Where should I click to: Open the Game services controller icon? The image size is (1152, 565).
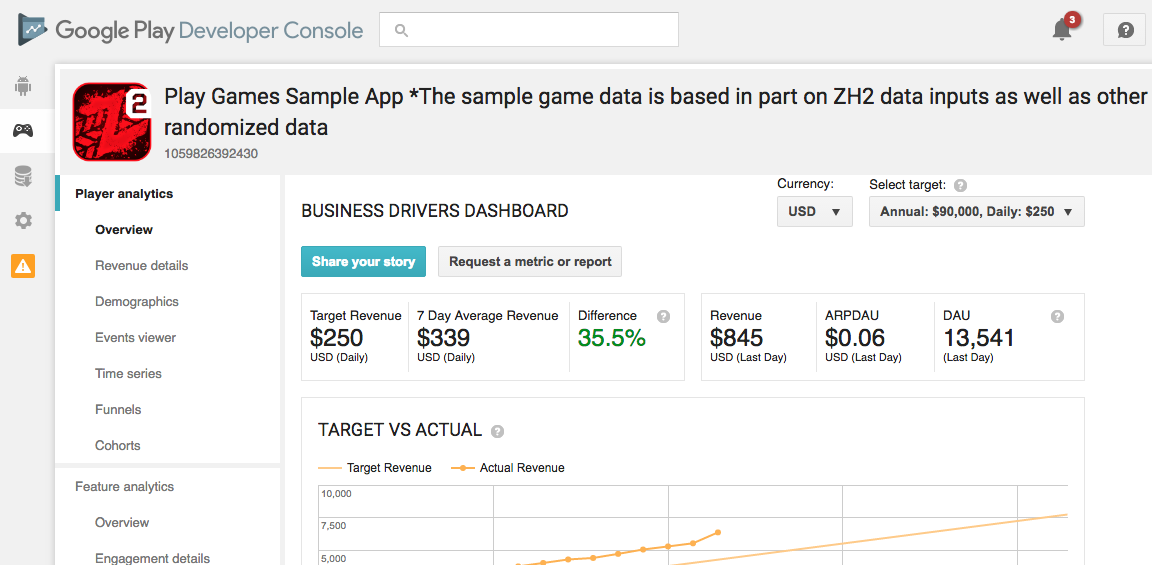click(22, 130)
